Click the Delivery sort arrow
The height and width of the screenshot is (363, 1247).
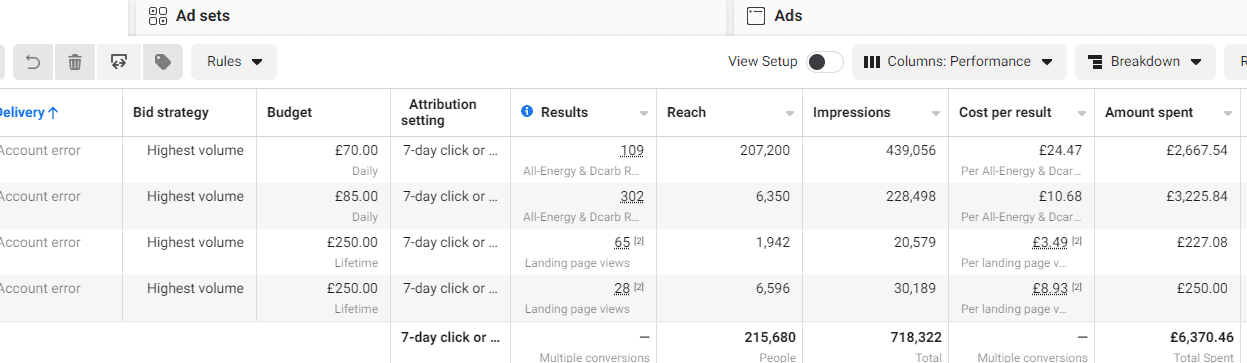tap(53, 113)
